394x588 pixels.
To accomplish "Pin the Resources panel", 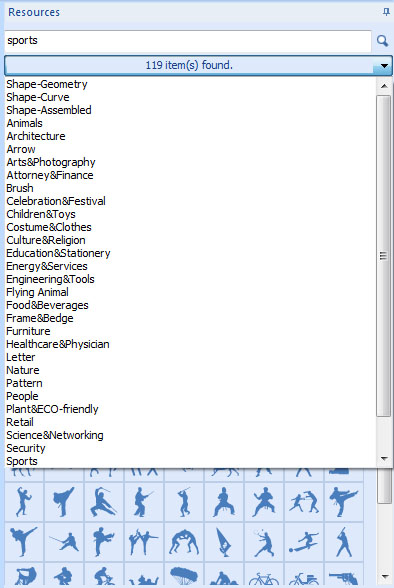I will (x=386, y=12).
